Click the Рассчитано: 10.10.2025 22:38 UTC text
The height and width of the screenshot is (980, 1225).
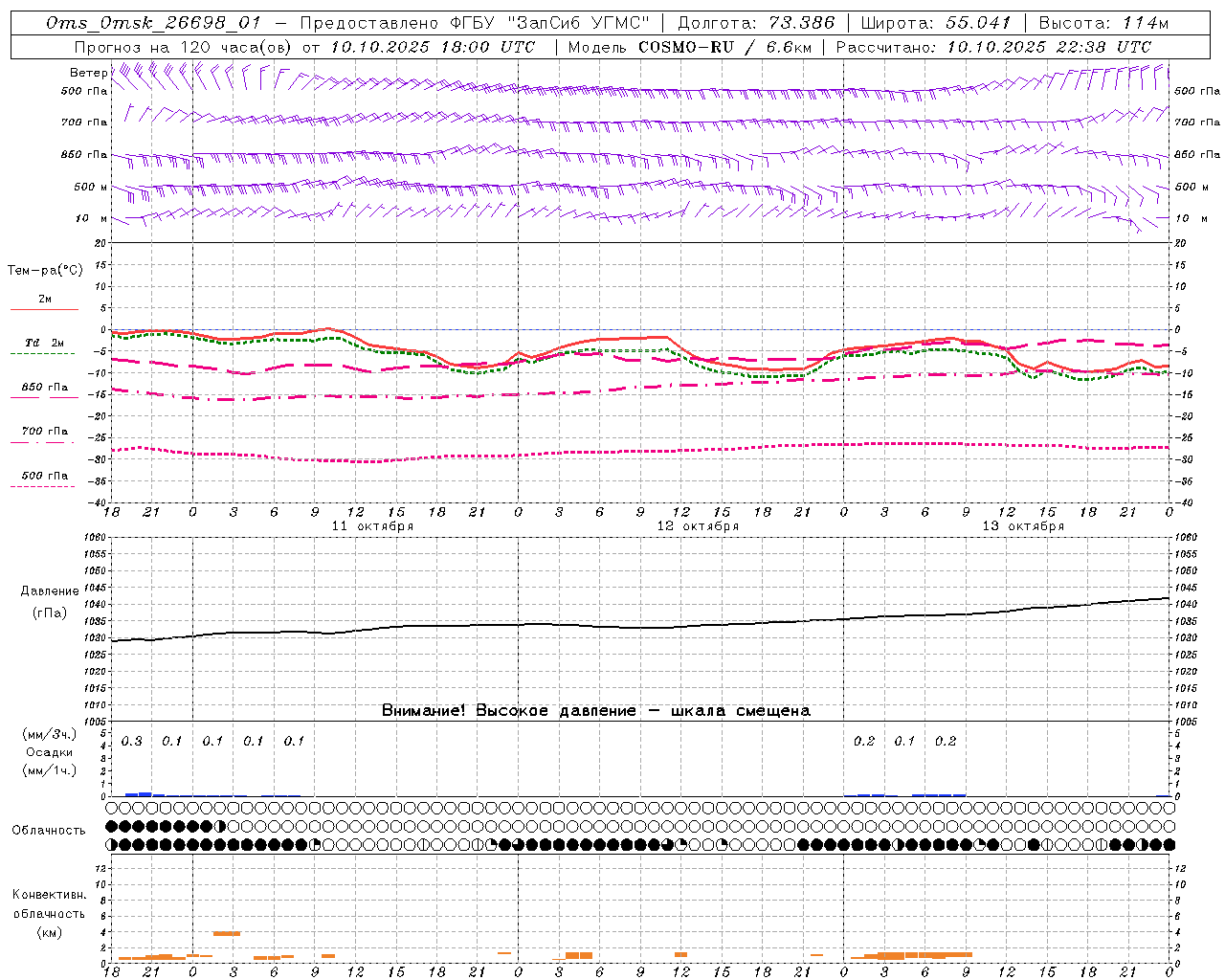click(x=993, y=47)
